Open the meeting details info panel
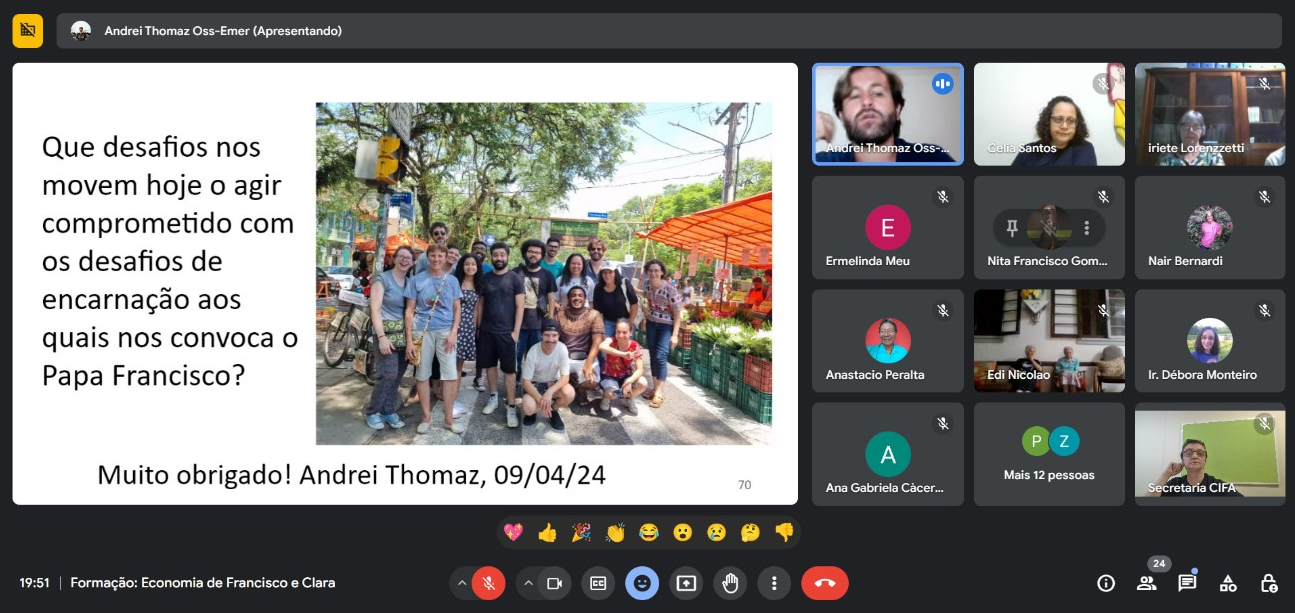The width and height of the screenshot is (1295, 613). pyautogui.click(x=1106, y=583)
